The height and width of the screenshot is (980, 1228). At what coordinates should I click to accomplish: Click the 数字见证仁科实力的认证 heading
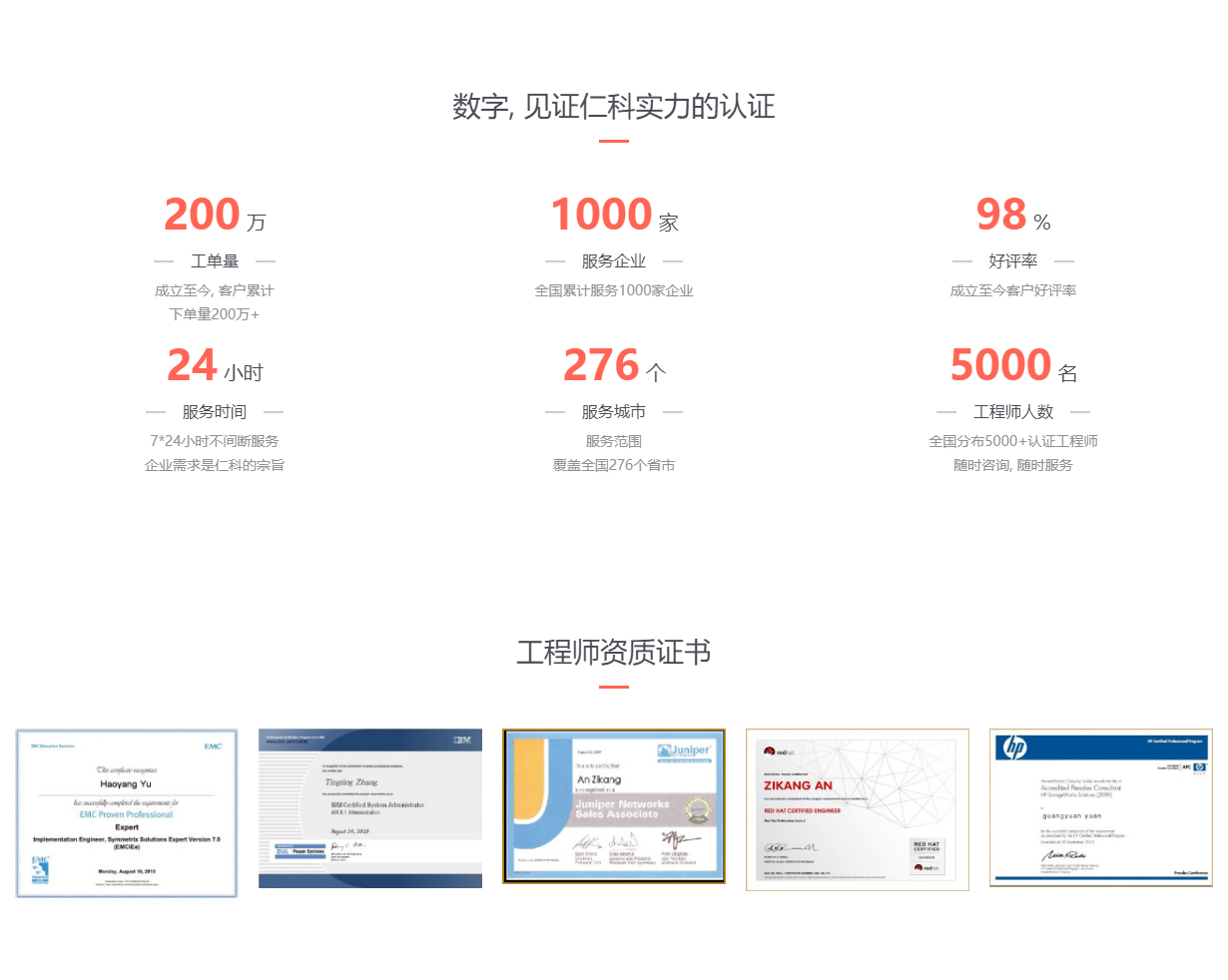coord(613,106)
